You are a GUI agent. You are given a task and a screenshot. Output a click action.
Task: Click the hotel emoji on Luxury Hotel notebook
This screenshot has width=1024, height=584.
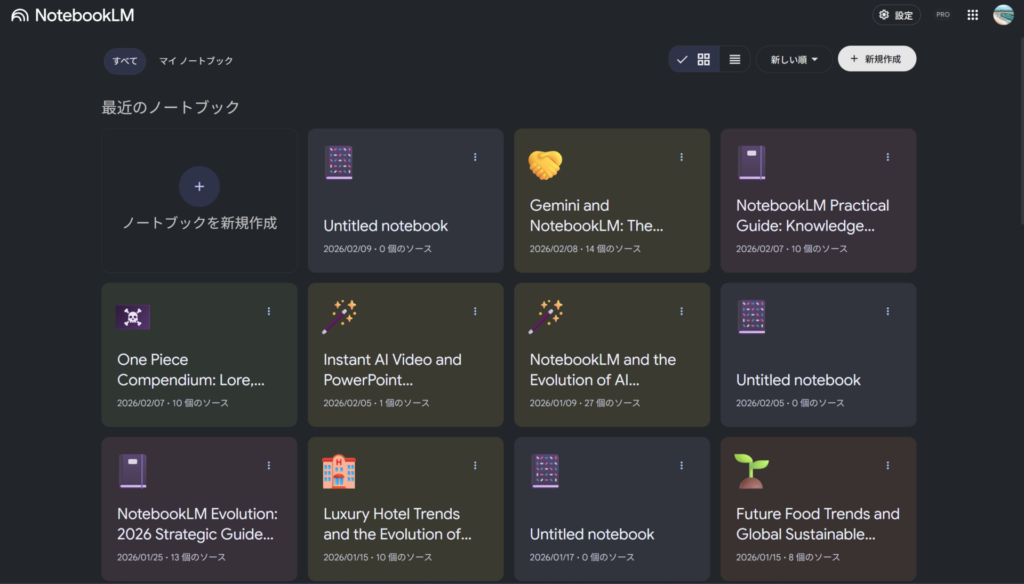click(339, 471)
